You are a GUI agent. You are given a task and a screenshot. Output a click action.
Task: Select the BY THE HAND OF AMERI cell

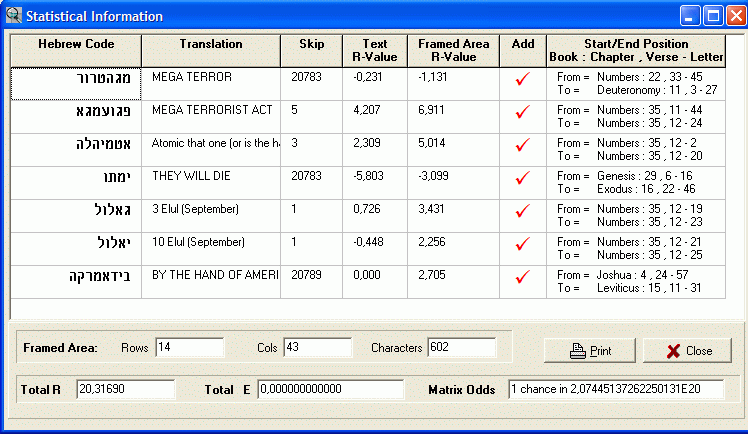tap(211, 281)
